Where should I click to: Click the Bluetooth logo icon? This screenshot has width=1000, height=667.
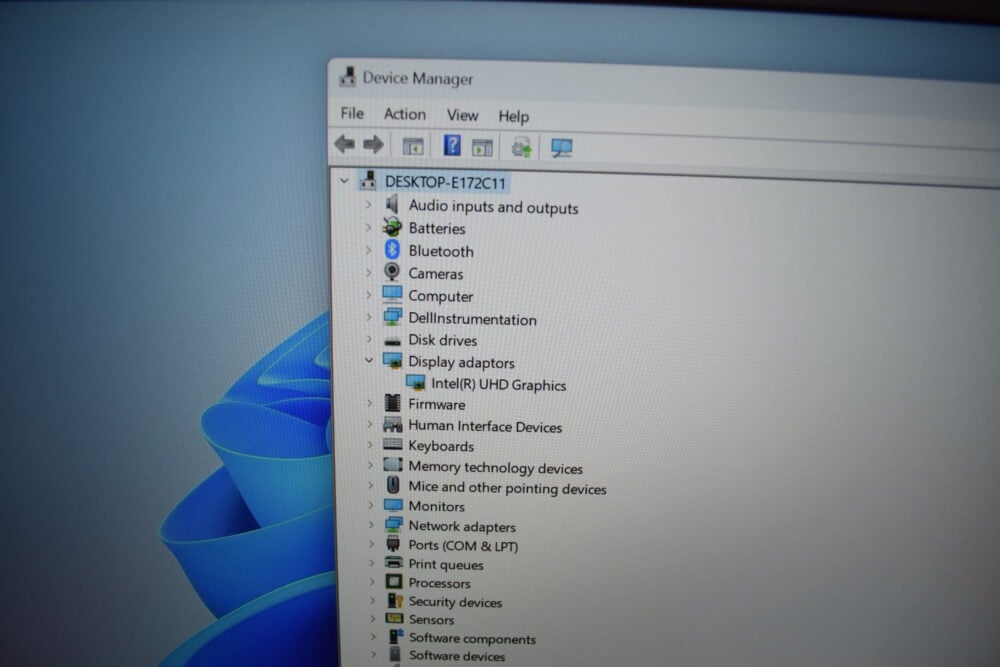point(392,249)
